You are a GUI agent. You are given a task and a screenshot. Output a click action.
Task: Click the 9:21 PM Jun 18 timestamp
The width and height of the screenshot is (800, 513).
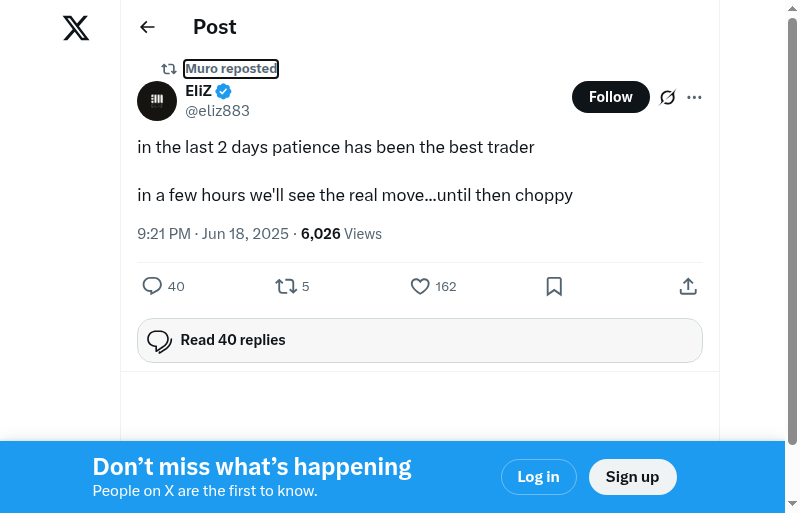click(213, 234)
